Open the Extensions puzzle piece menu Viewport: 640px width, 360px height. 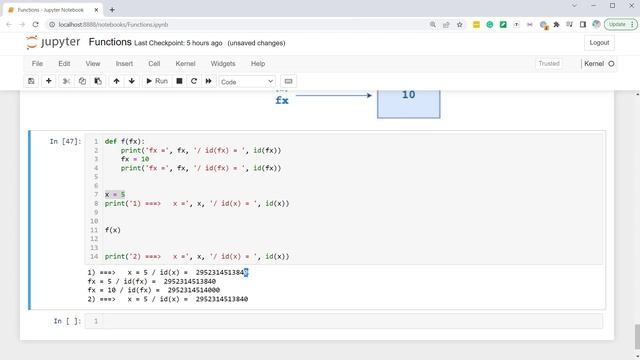point(556,24)
